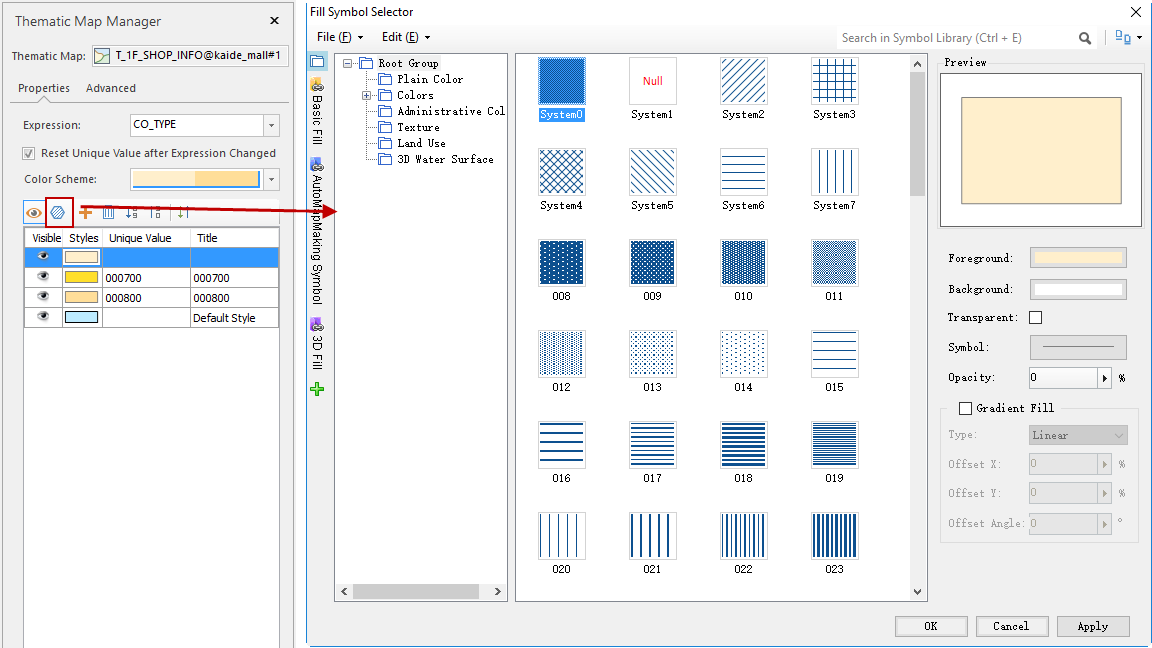
Task: Click the eye visibility toolbar icon
Action: (34, 212)
